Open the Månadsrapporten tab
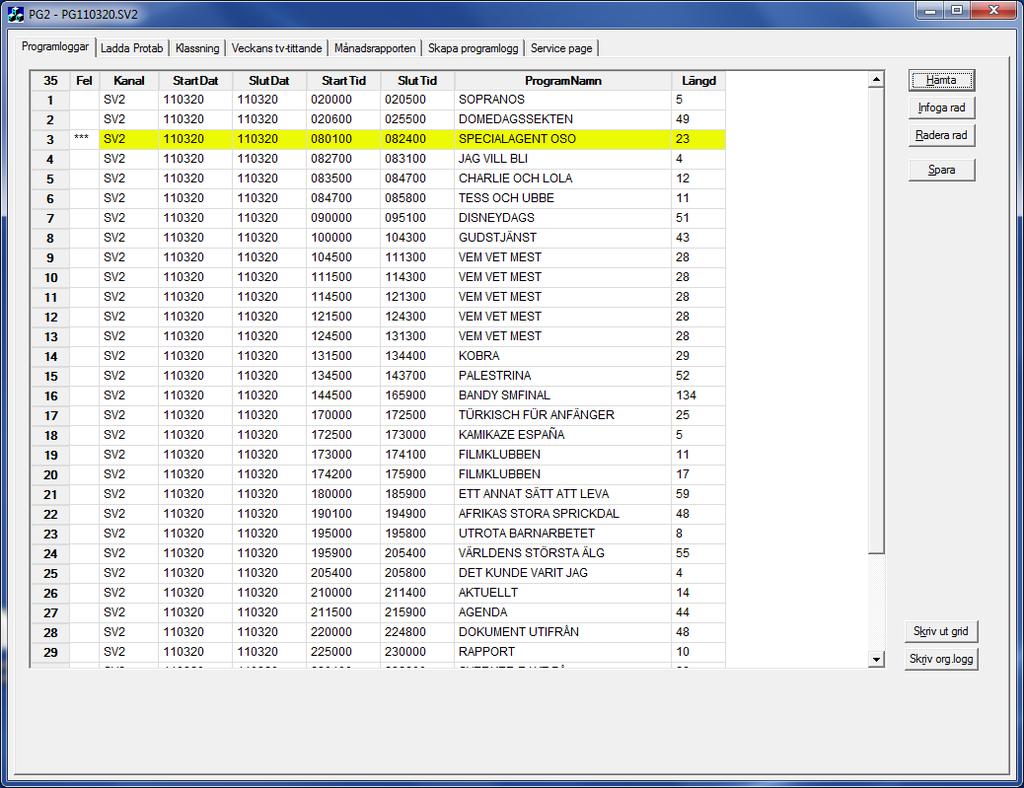The image size is (1024, 788). (x=375, y=48)
